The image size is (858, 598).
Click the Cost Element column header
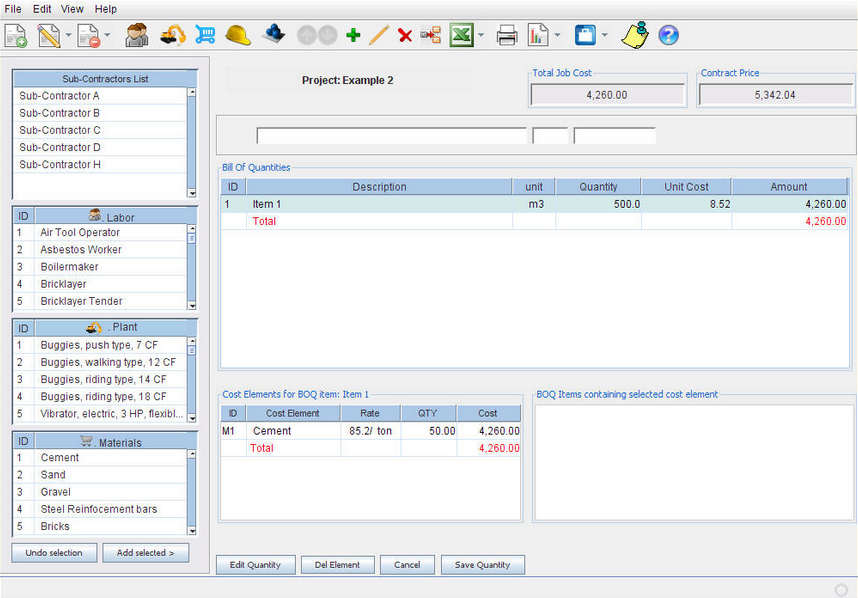tap(293, 413)
